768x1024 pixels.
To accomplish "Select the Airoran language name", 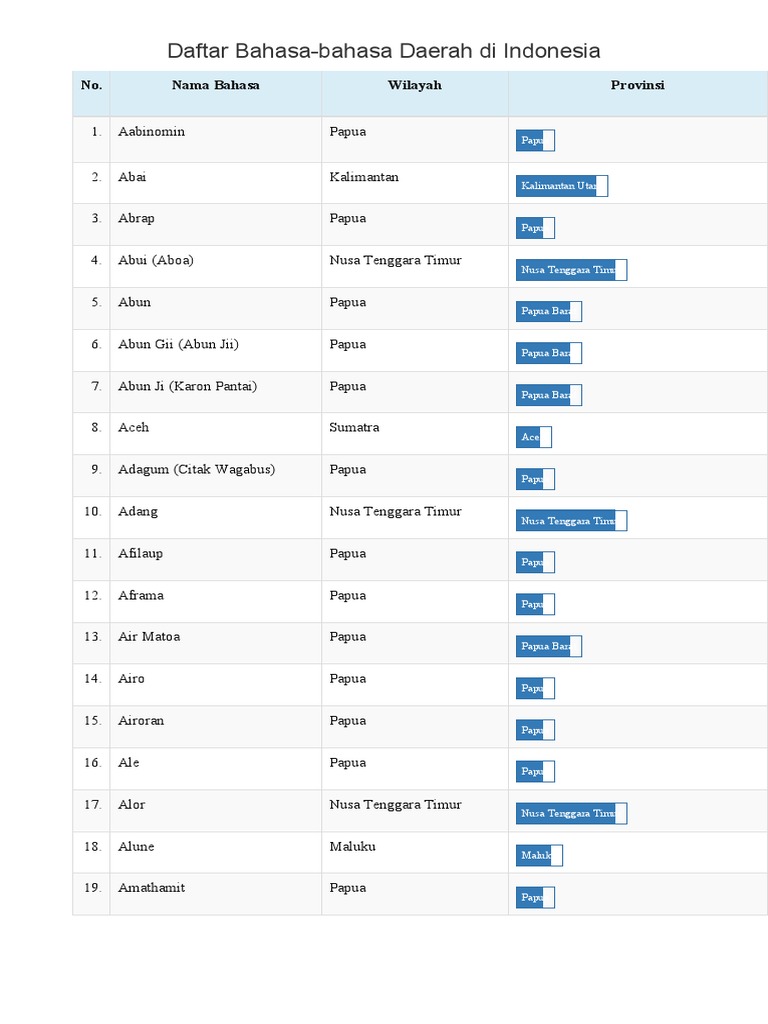I will click(x=141, y=720).
